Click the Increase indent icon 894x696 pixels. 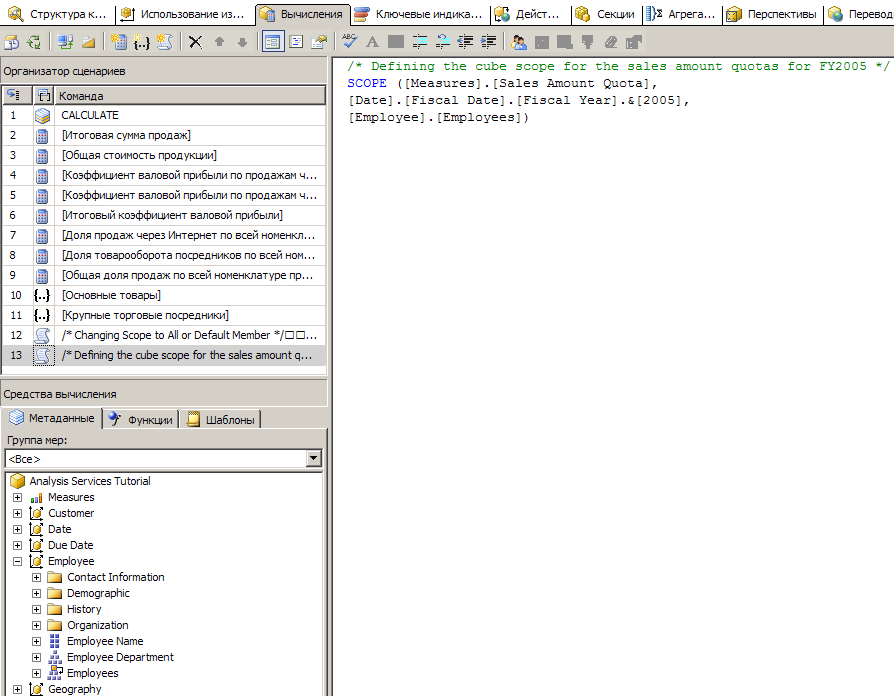[x=488, y=41]
